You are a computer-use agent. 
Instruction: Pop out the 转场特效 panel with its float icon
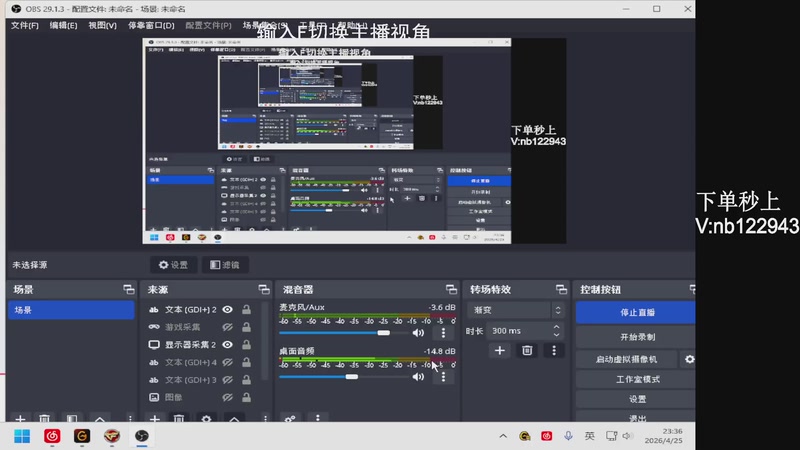coord(561,290)
